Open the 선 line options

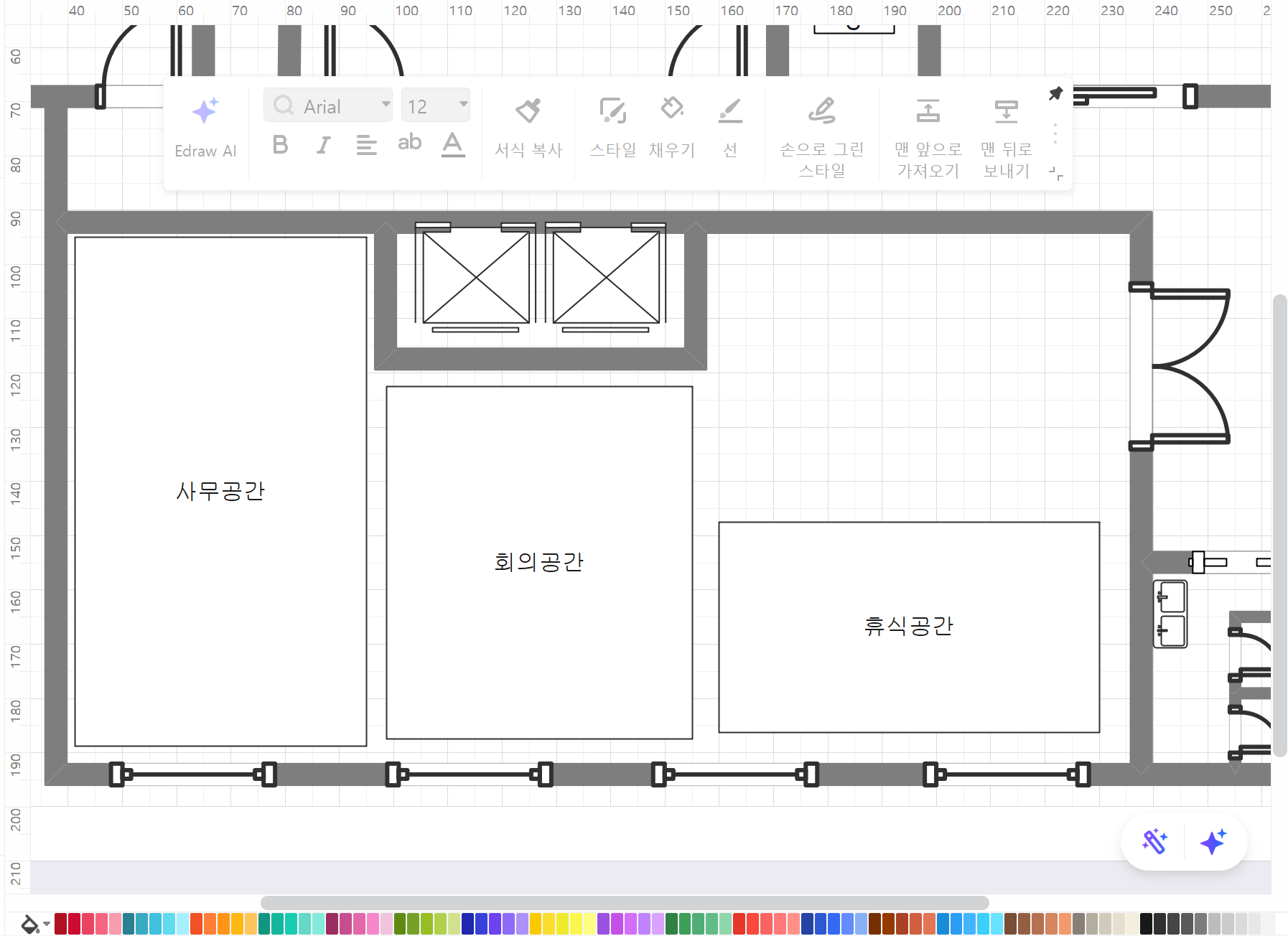[x=730, y=128]
